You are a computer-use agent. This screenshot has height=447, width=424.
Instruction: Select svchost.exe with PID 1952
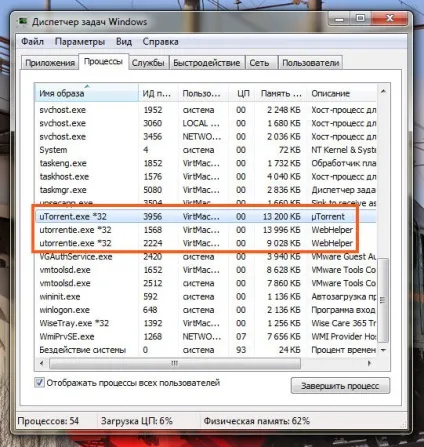pos(206,110)
